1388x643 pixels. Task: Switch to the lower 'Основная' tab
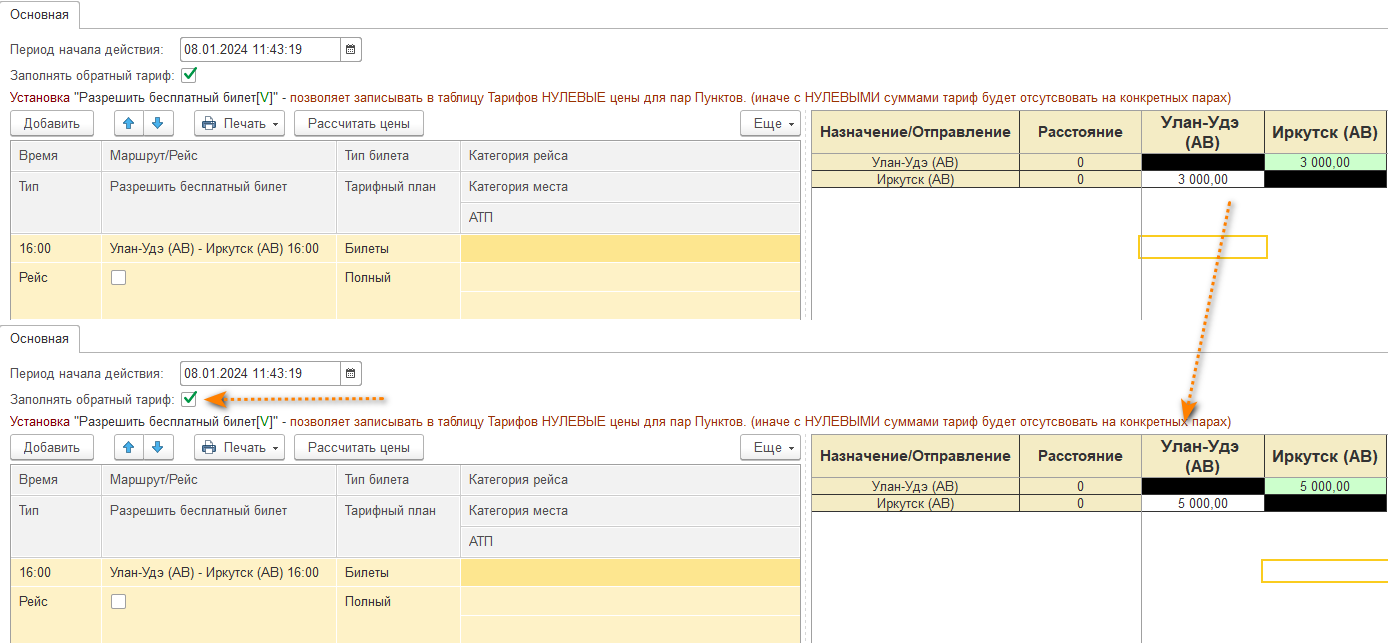click(41, 339)
